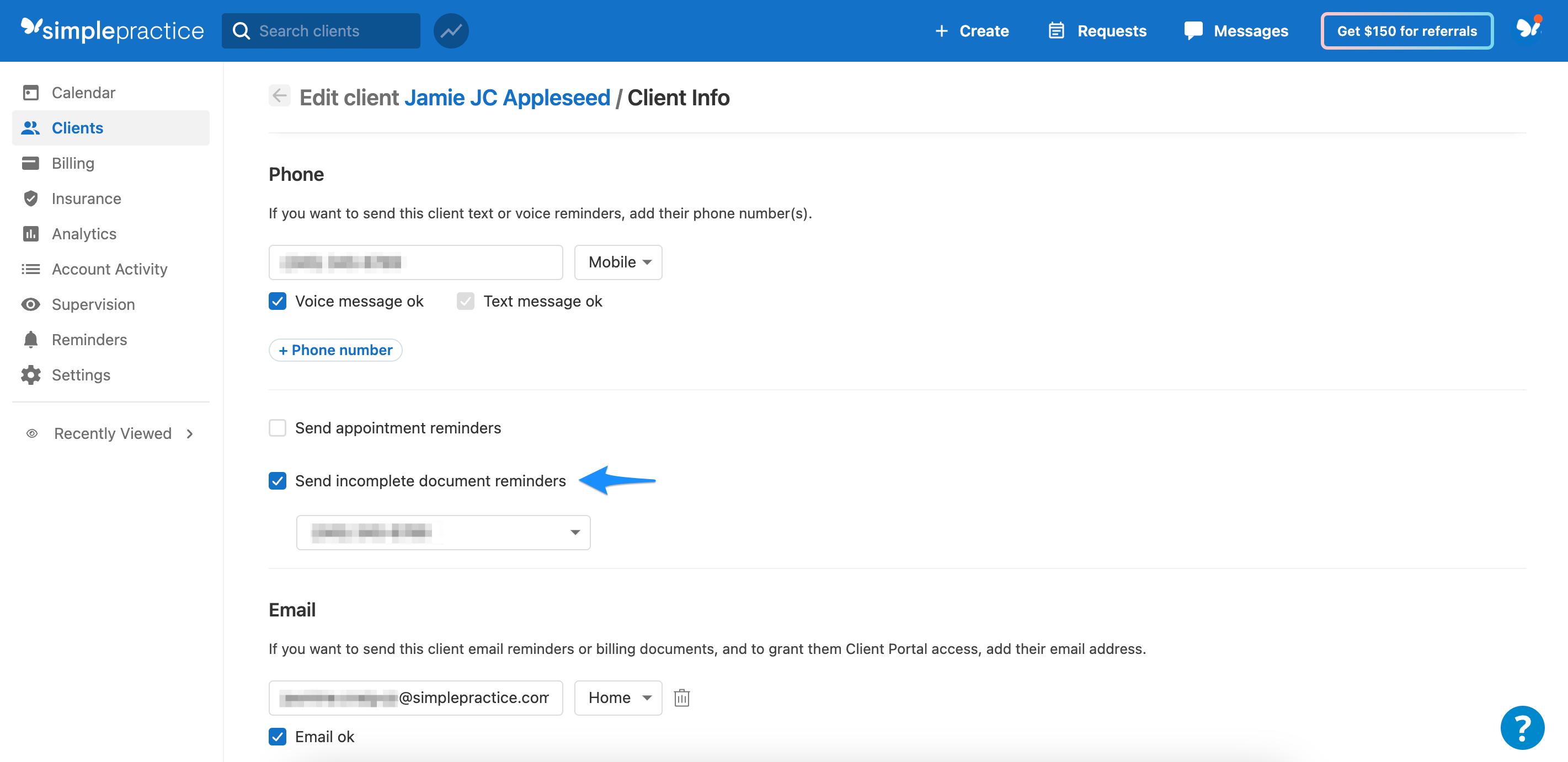Click the analytics trend icon beside search
Image resolution: width=1568 pixels, height=762 pixels.
click(450, 31)
